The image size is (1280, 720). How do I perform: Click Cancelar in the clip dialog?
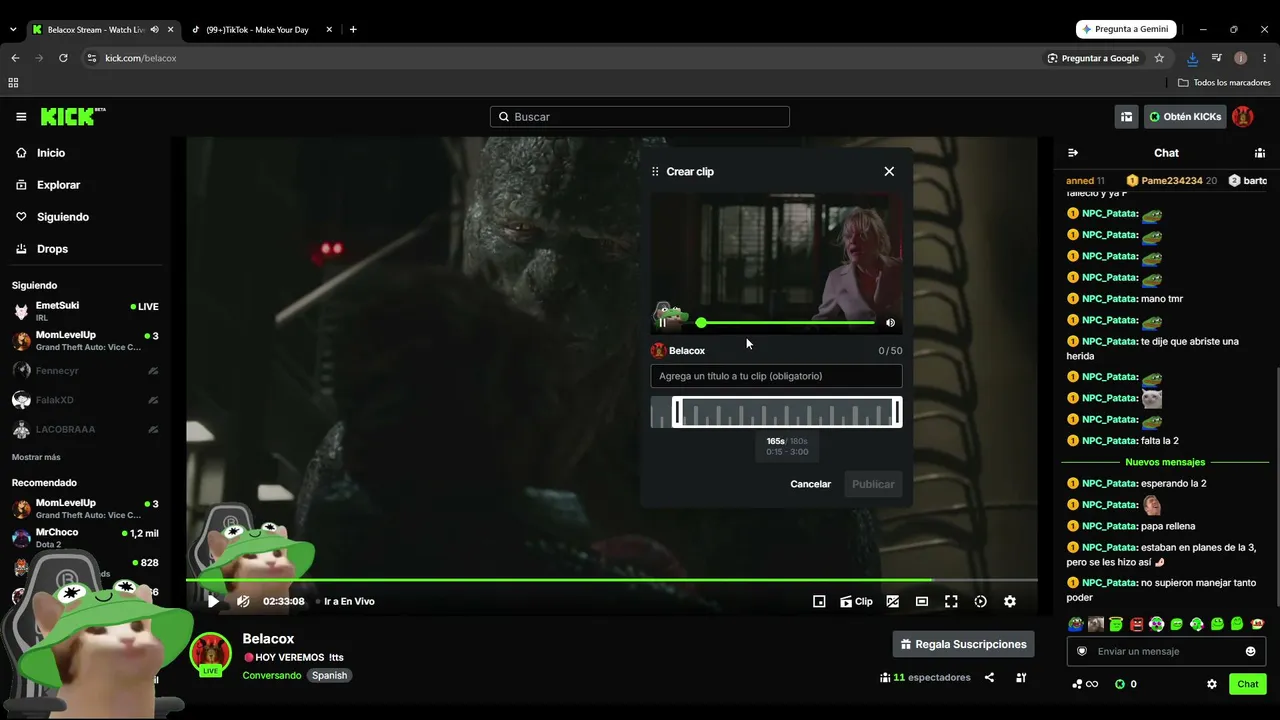pos(810,484)
